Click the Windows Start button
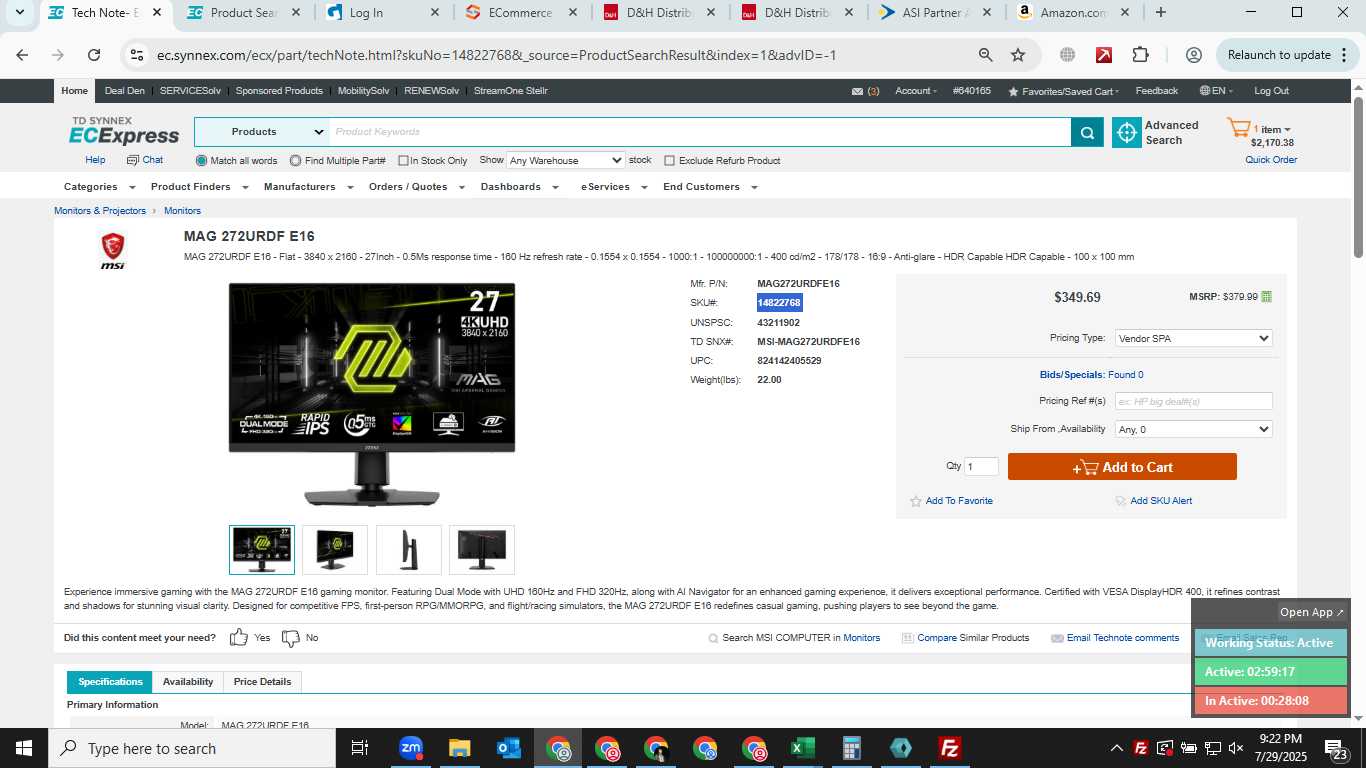The height and width of the screenshot is (768, 1366). click(x=24, y=748)
